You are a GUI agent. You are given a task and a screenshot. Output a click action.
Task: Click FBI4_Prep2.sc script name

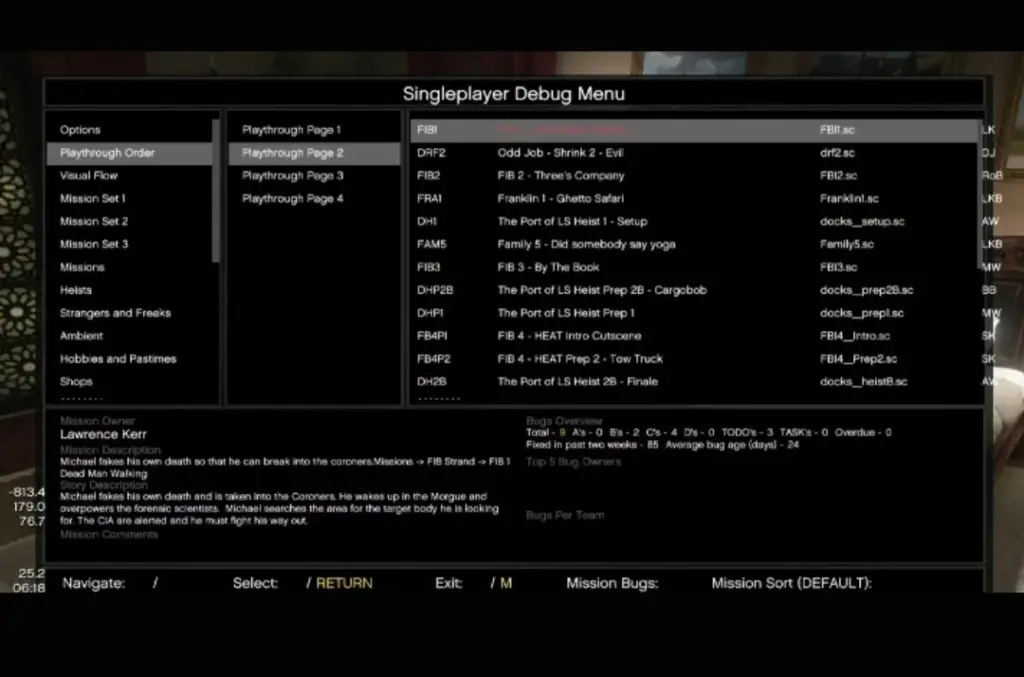858,358
